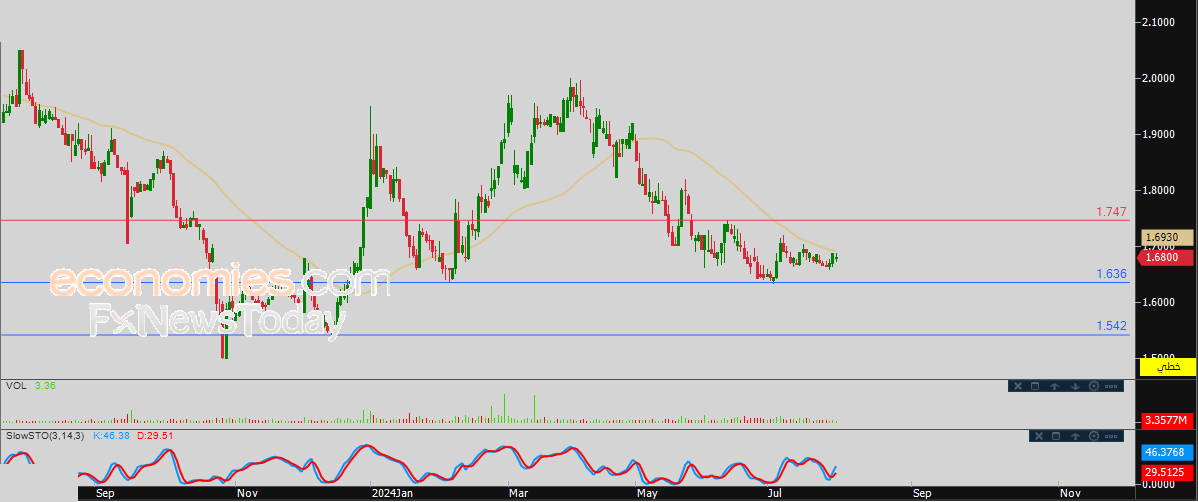Click the 1.6930 moving average price tag
This screenshot has width=1198, height=502.
click(1167, 237)
